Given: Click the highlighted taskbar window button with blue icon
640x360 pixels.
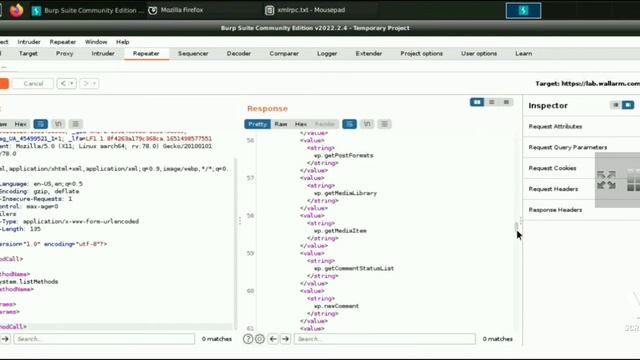Looking at the screenshot, I should click(x=523, y=11).
